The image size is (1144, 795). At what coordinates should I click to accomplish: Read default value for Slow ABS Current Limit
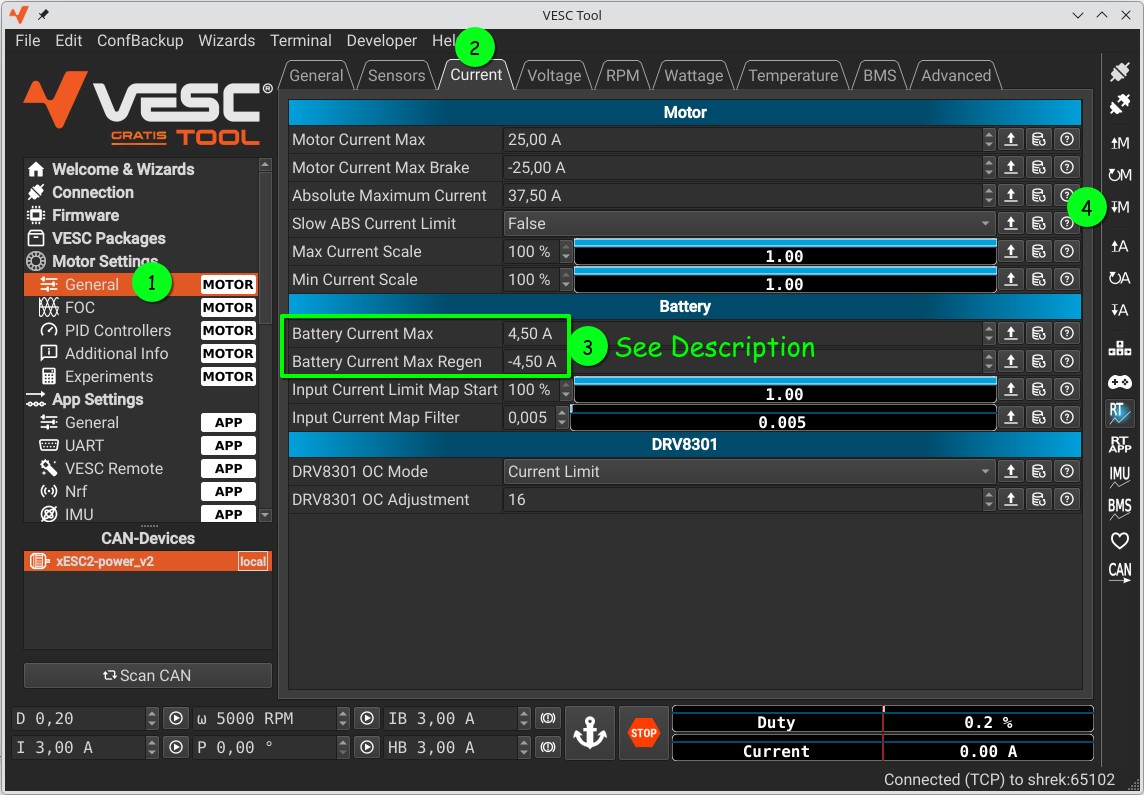coord(1038,223)
